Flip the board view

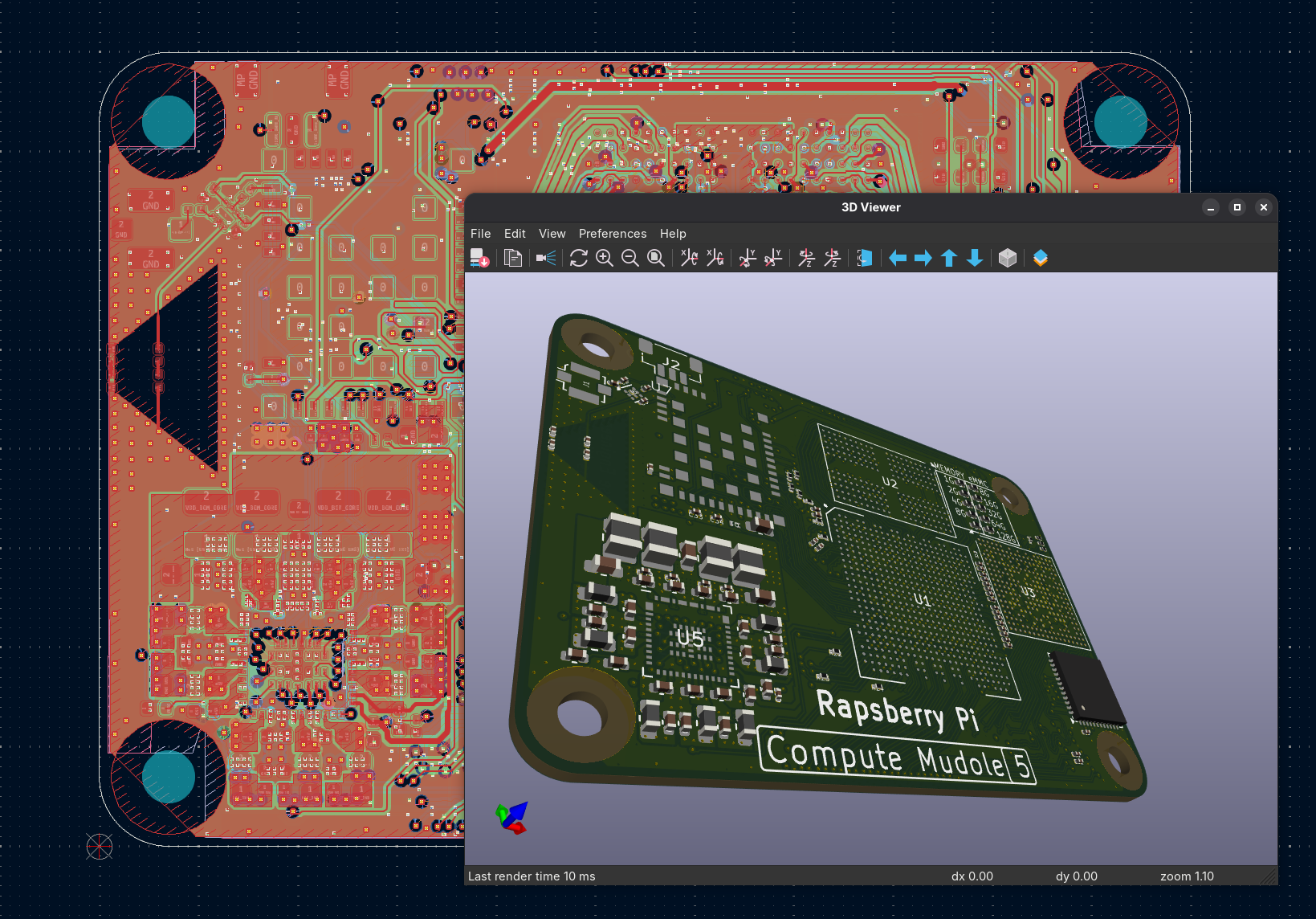click(865, 258)
